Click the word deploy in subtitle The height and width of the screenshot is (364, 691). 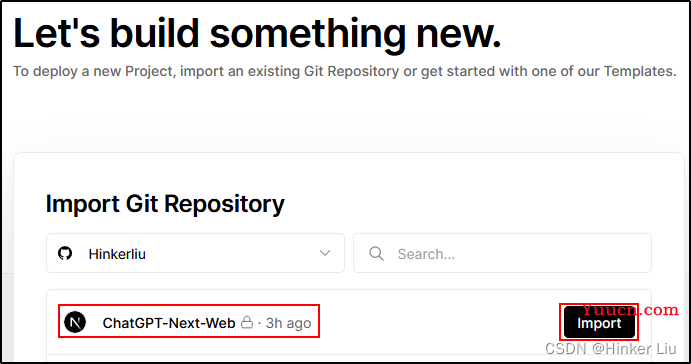click(x=55, y=71)
